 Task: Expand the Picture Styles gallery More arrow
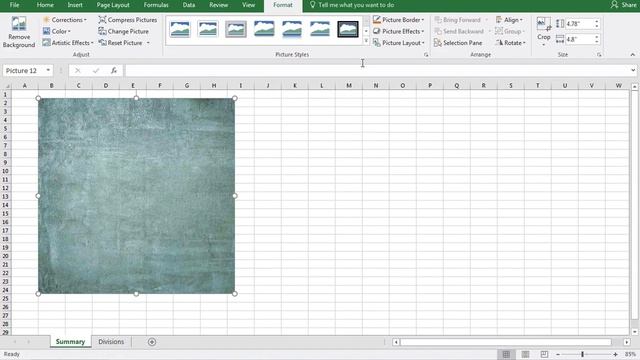(x=366, y=41)
